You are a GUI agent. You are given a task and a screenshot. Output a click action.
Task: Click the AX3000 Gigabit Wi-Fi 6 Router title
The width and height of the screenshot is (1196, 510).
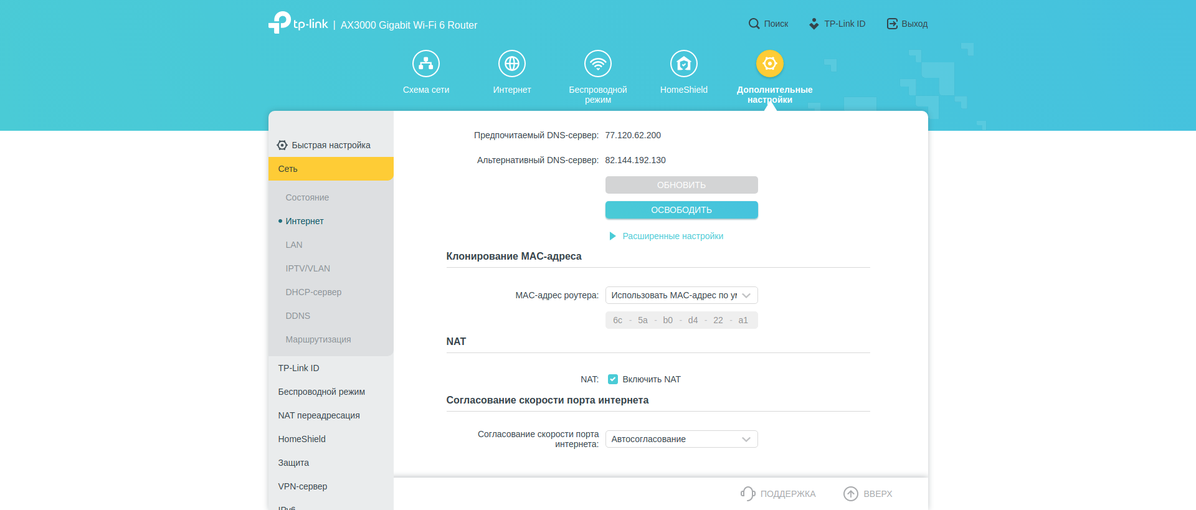pyautogui.click(x=409, y=25)
